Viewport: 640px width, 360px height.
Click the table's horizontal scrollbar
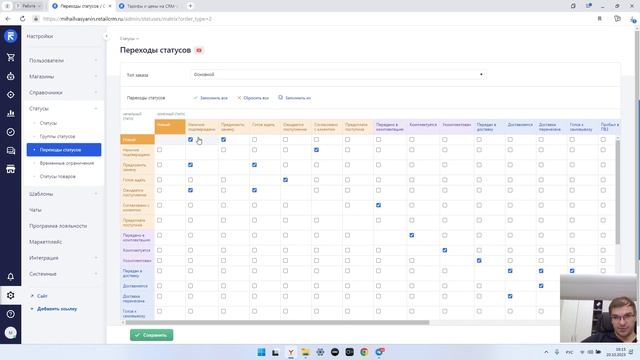coord(277,322)
